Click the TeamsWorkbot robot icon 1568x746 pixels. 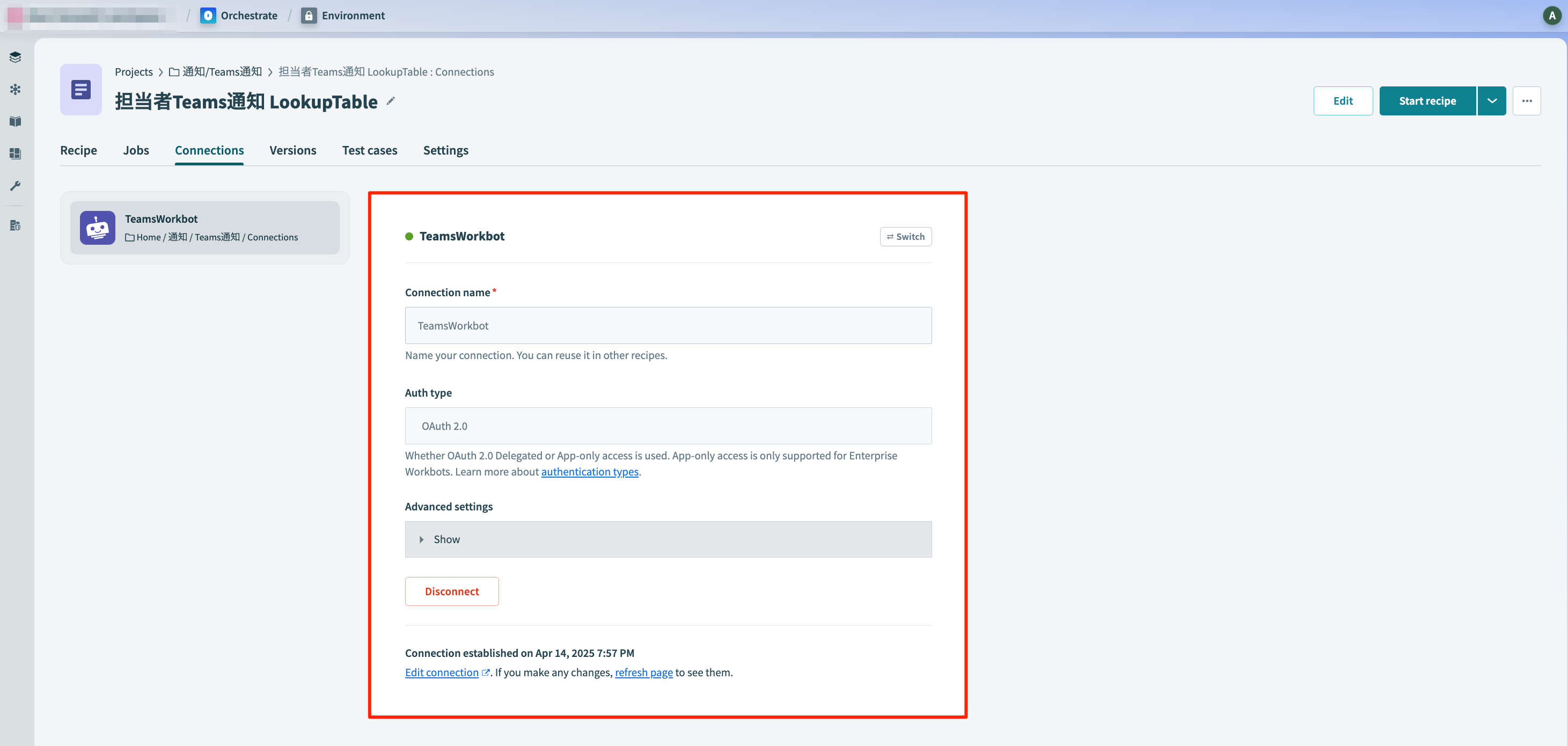coord(97,228)
